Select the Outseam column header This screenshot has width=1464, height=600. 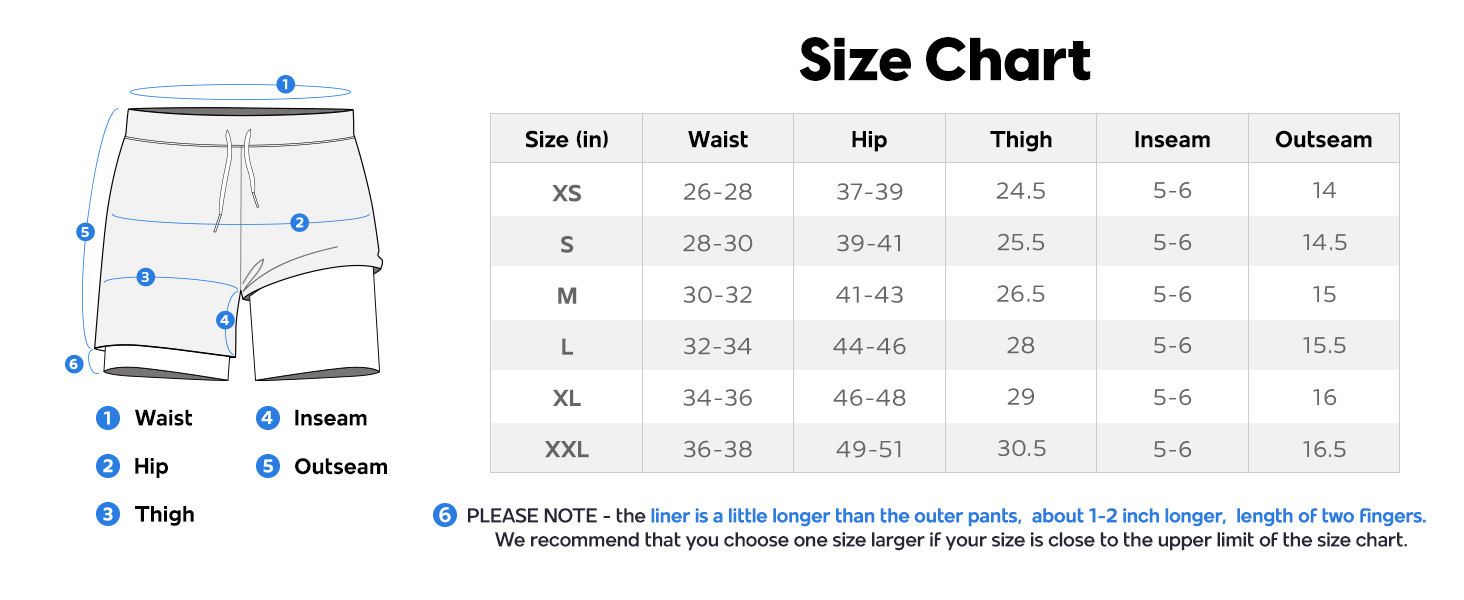tap(1323, 140)
